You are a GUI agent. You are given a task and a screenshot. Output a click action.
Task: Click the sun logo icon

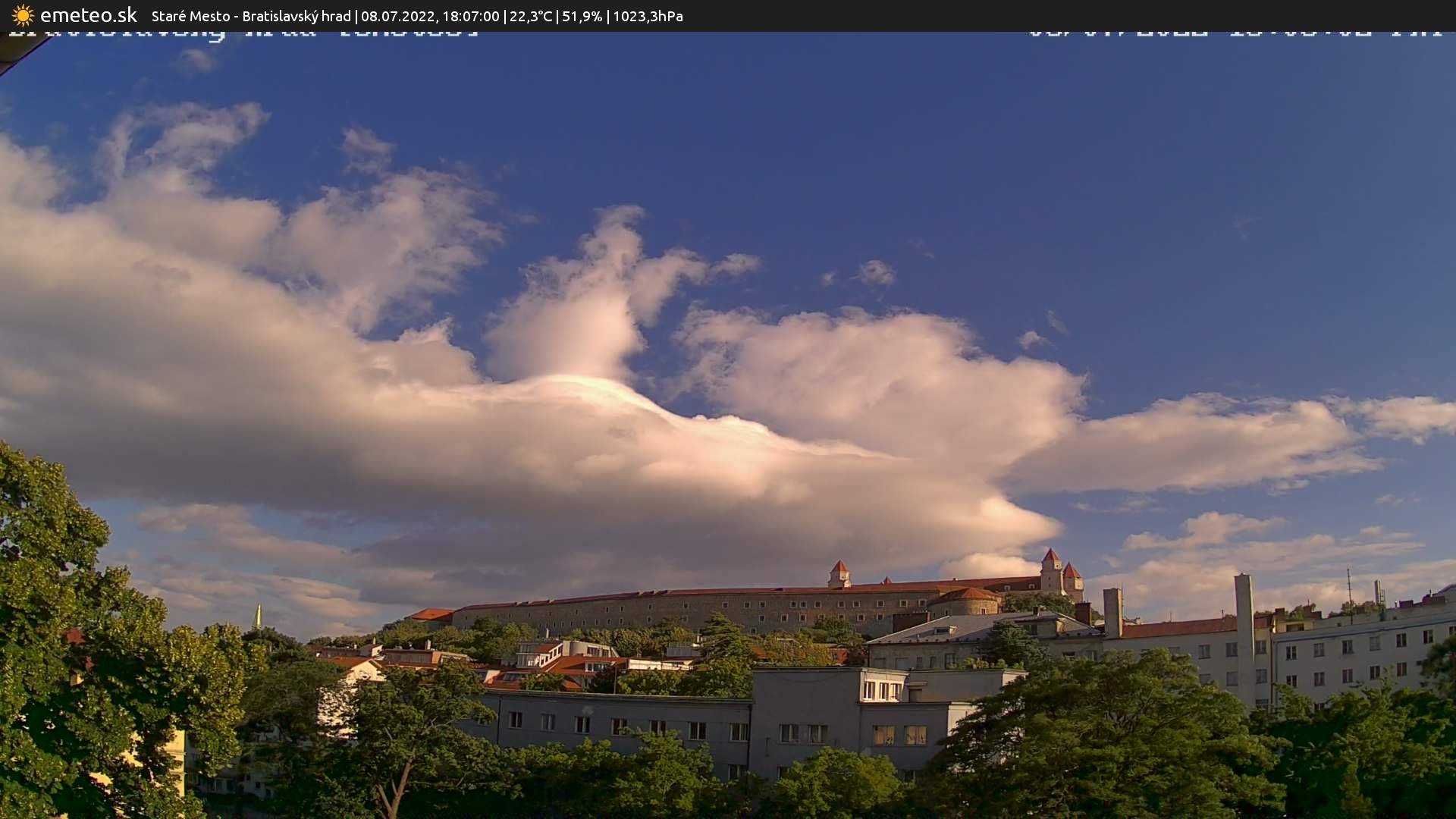tap(23, 15)
